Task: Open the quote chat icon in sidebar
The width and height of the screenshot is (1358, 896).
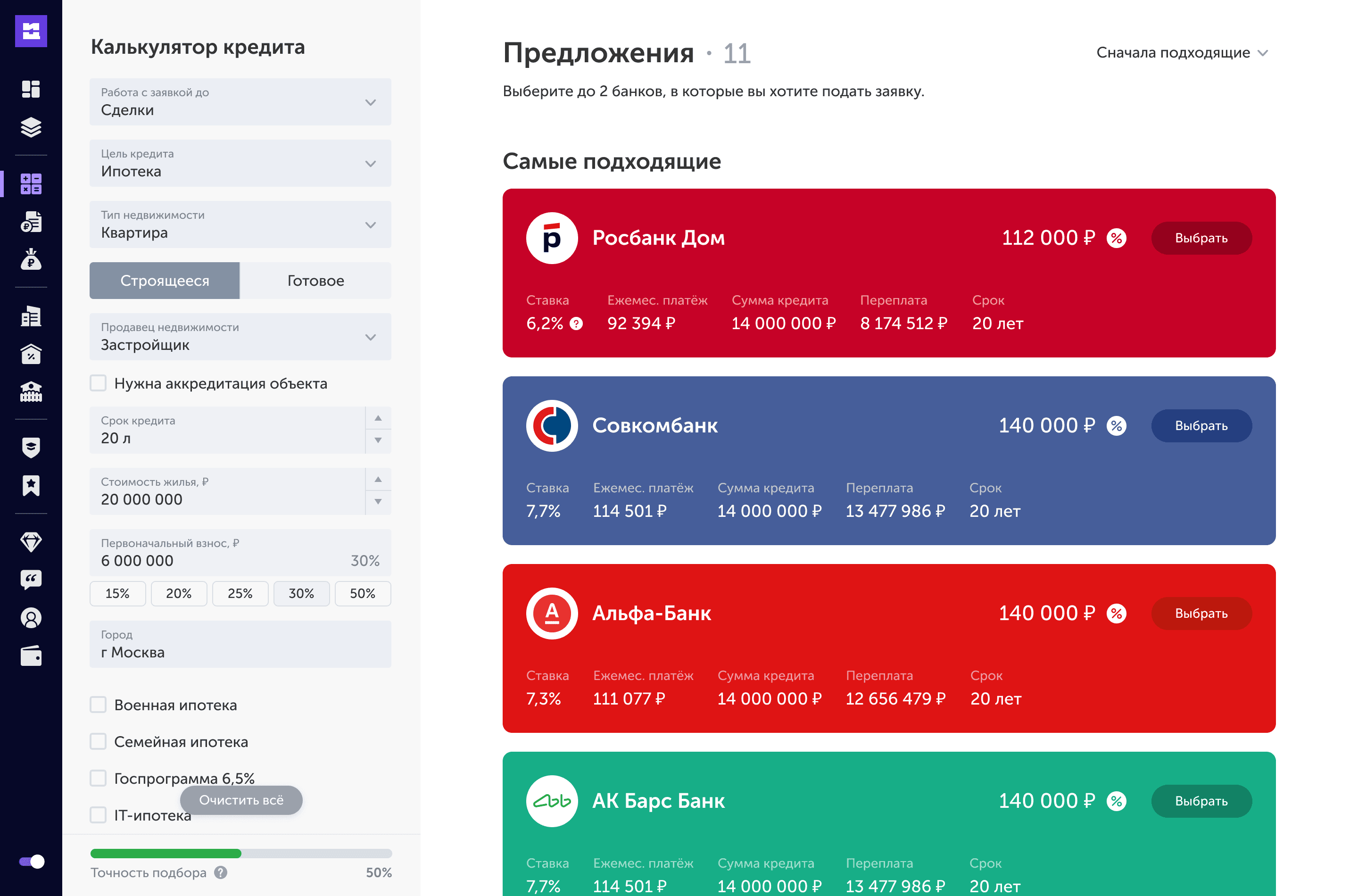Action: pos(31,580)
